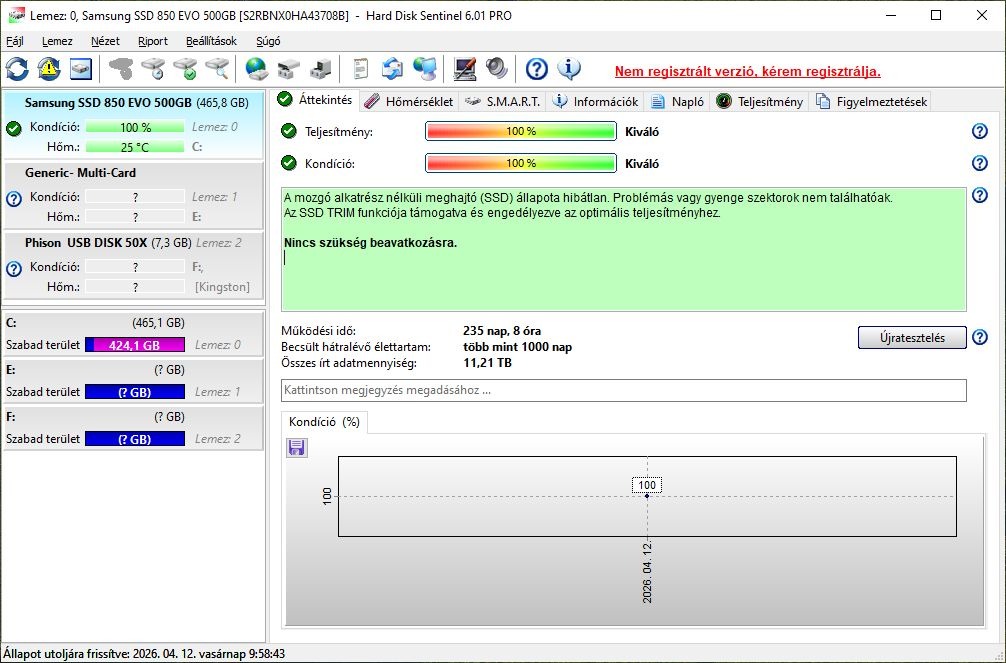Click the green status description text box
The height and width of the screenshot is (663, 1006).
(624, 250)
